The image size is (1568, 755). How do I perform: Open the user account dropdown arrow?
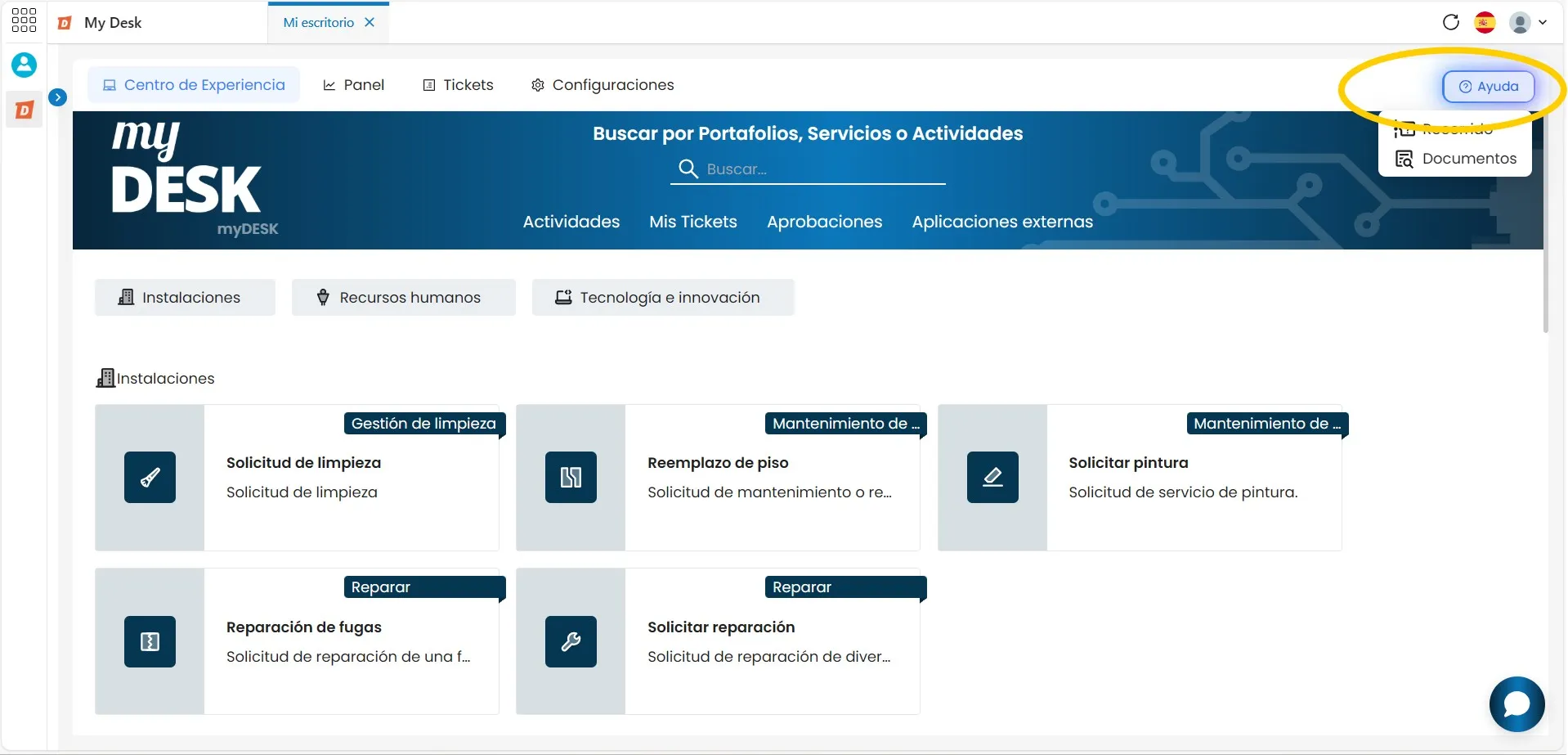[1543, 22]
